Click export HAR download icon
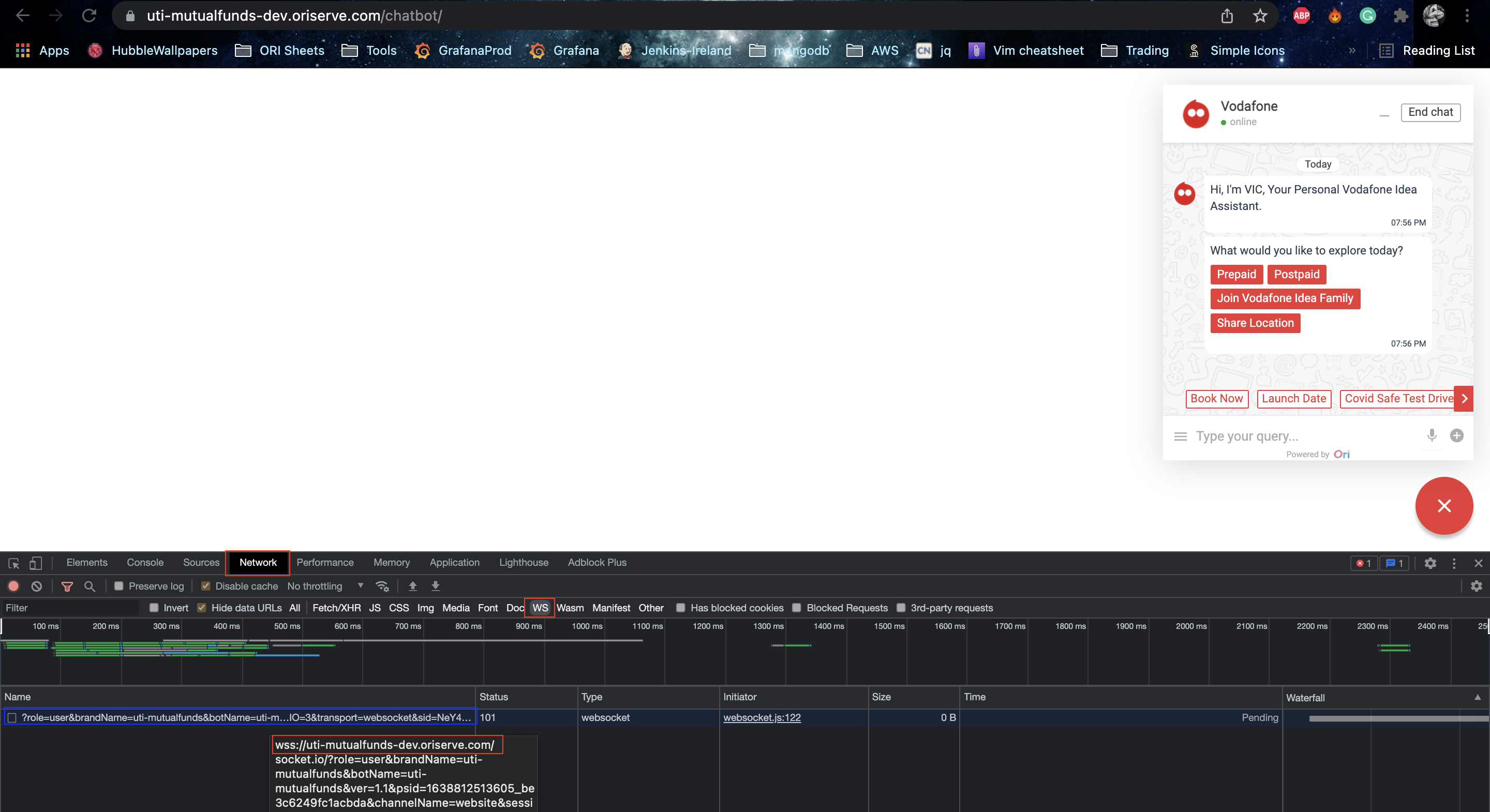Image resolution: width=1490 pixels, height=812 pixels. (436, 586)
